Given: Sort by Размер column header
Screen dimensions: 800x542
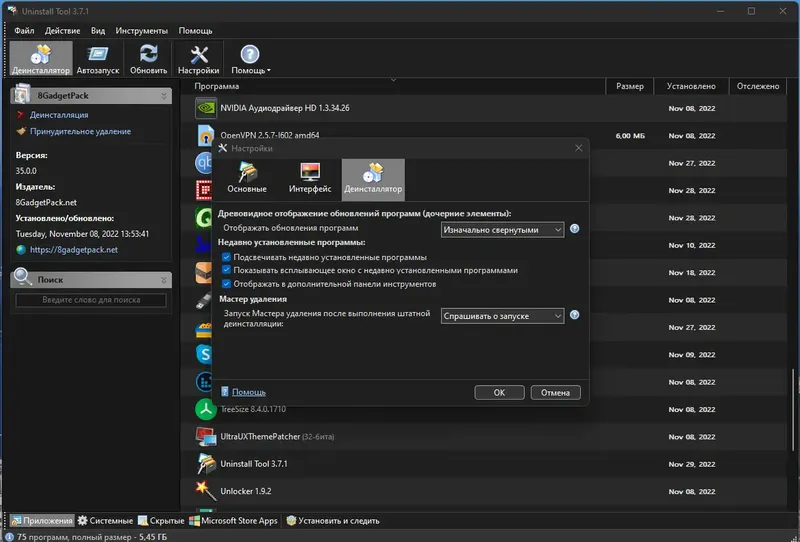Looking at the screenshot, I should point(630,86).
